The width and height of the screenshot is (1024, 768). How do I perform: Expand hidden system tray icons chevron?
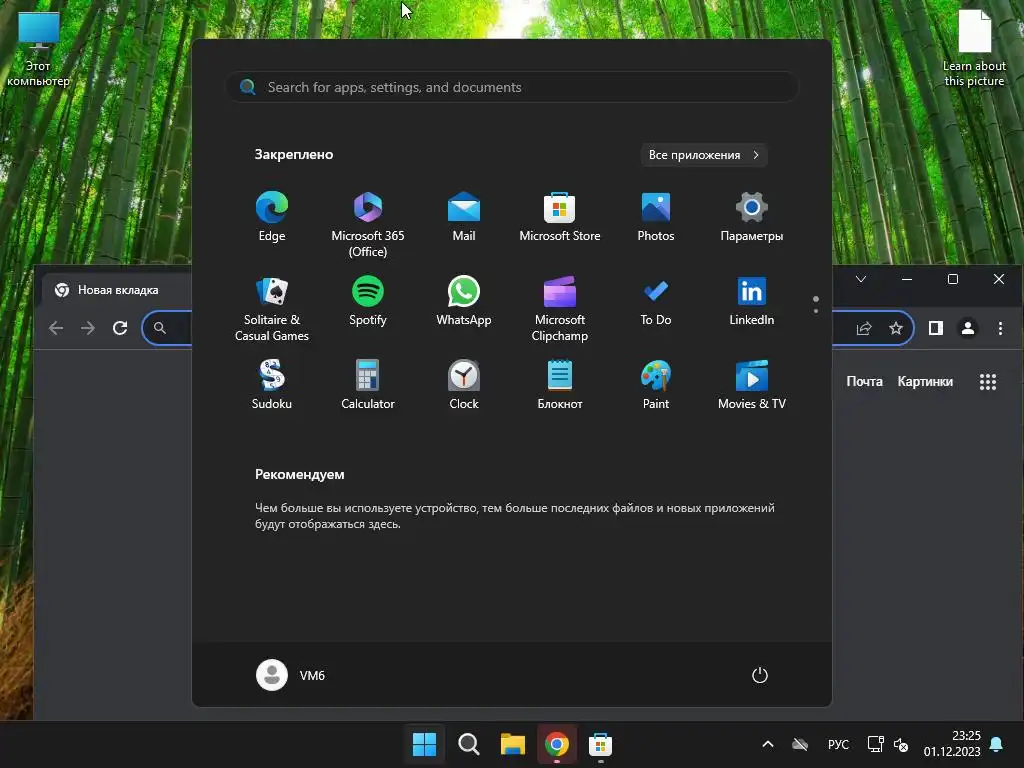[768, 744]
